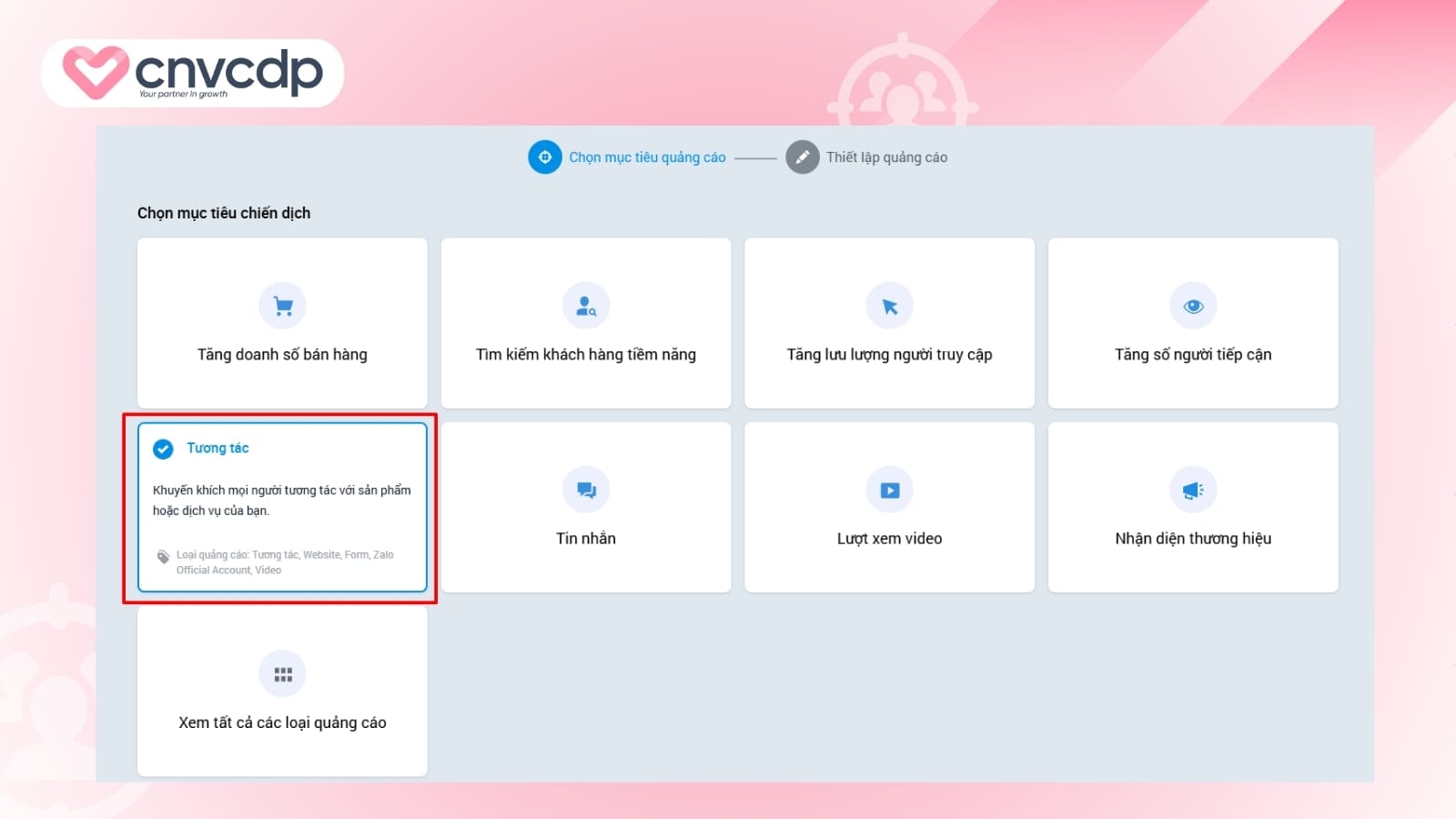Viewport: 1456px width, 819px height.
Task: Click the grid icon for all ad types
Action: pos(283,674)
